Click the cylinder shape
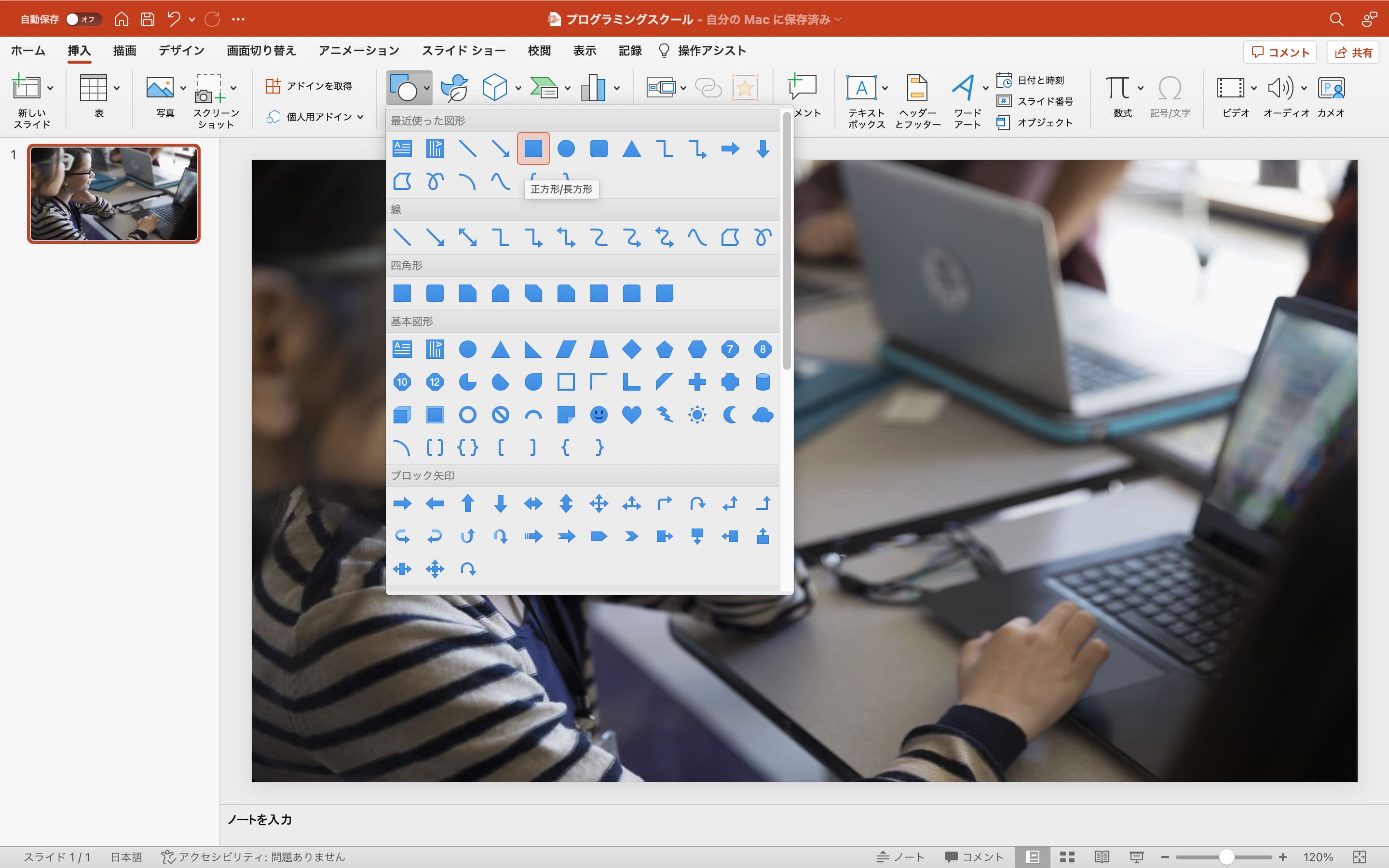Screen dimensions: 1389x868 tap(762, 382)
